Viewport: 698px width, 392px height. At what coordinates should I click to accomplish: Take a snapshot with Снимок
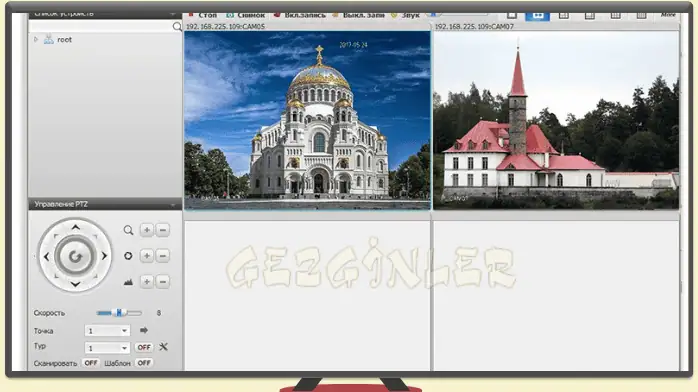(x=246, y=15)
